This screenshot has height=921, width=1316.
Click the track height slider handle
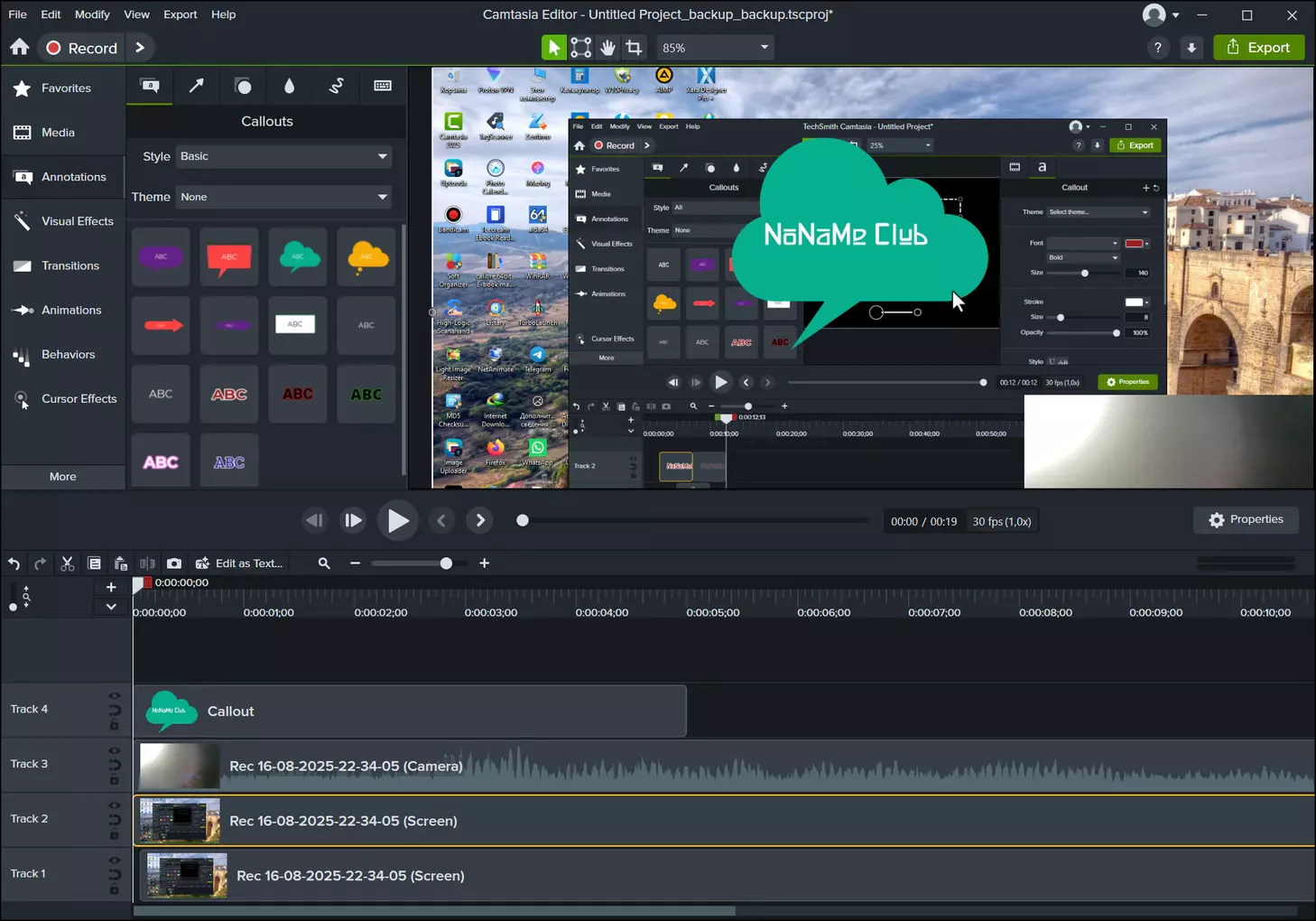[13, 608]
